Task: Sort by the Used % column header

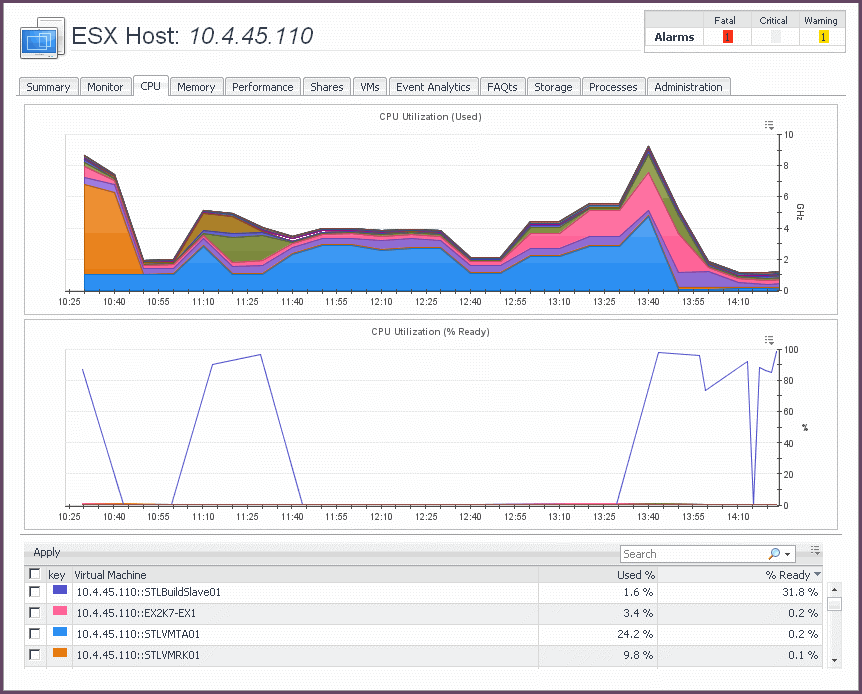Action: [636, 575]
